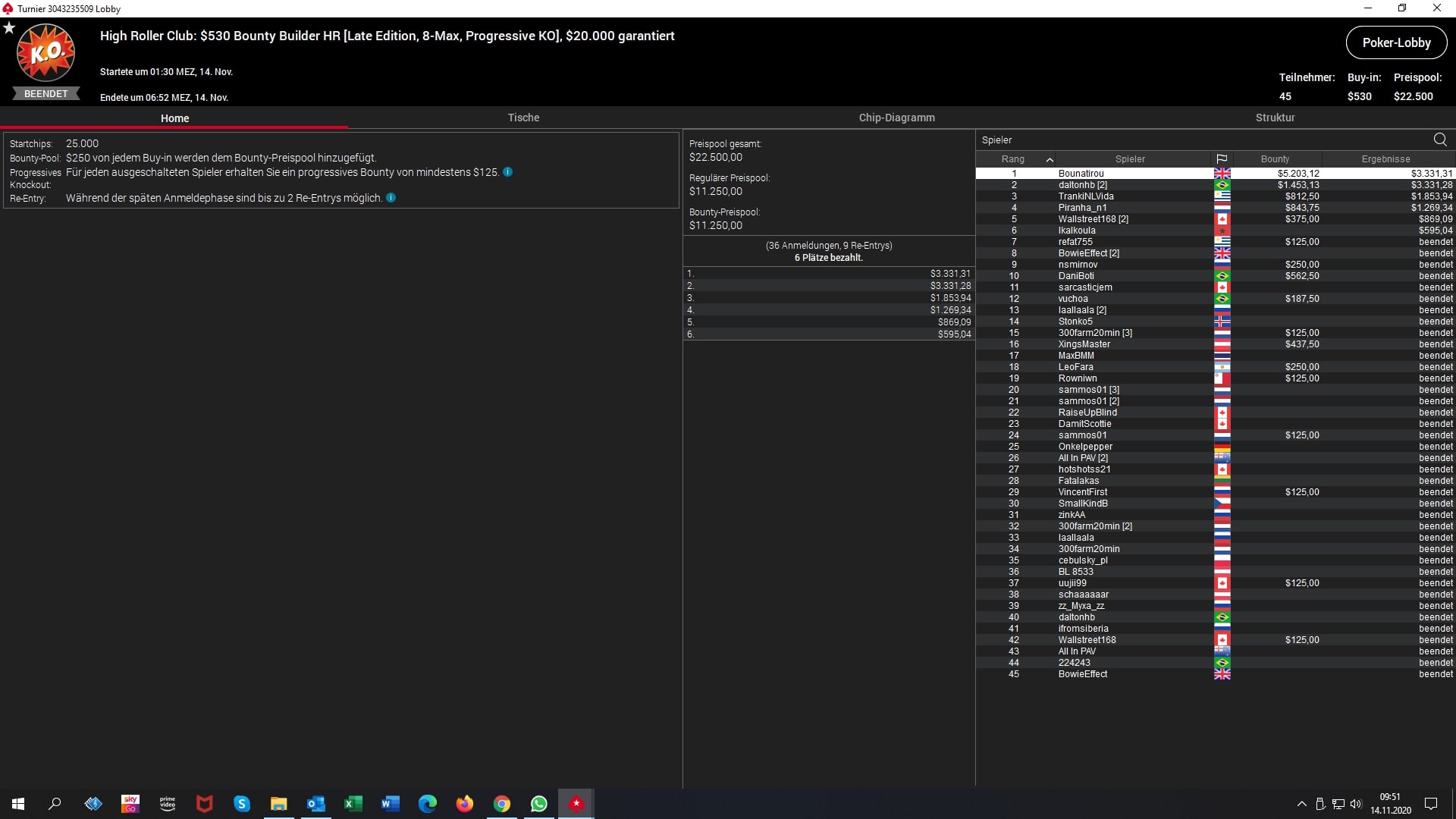Viewport: 1456px width, 819px height.
Task: Toggle the Rang column sort arrow
Action: (1050, 159)
